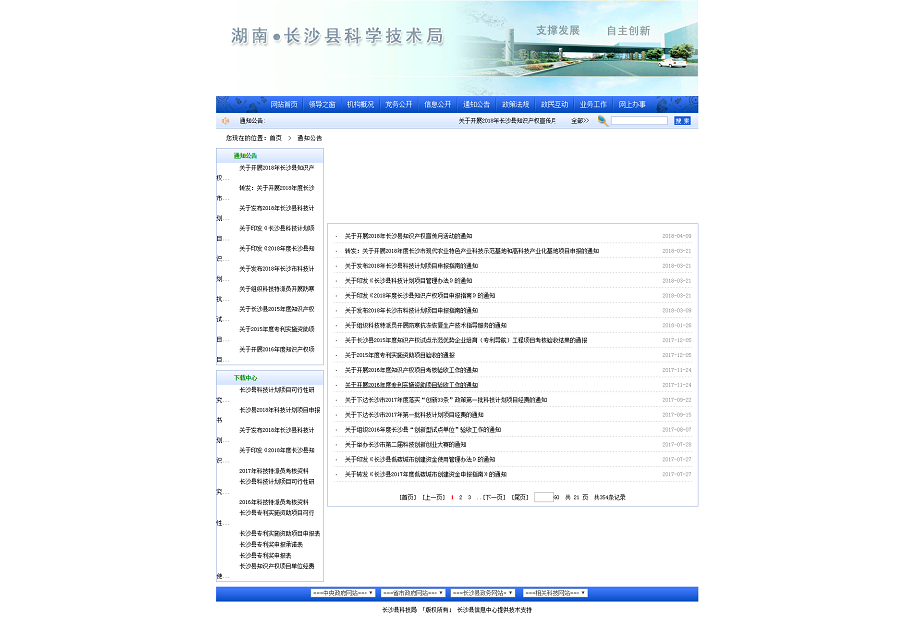Select 通知公告 in the blue navigation bar
Screen dimensions: 914x628
pyautogui.click(x=476, y=104)
